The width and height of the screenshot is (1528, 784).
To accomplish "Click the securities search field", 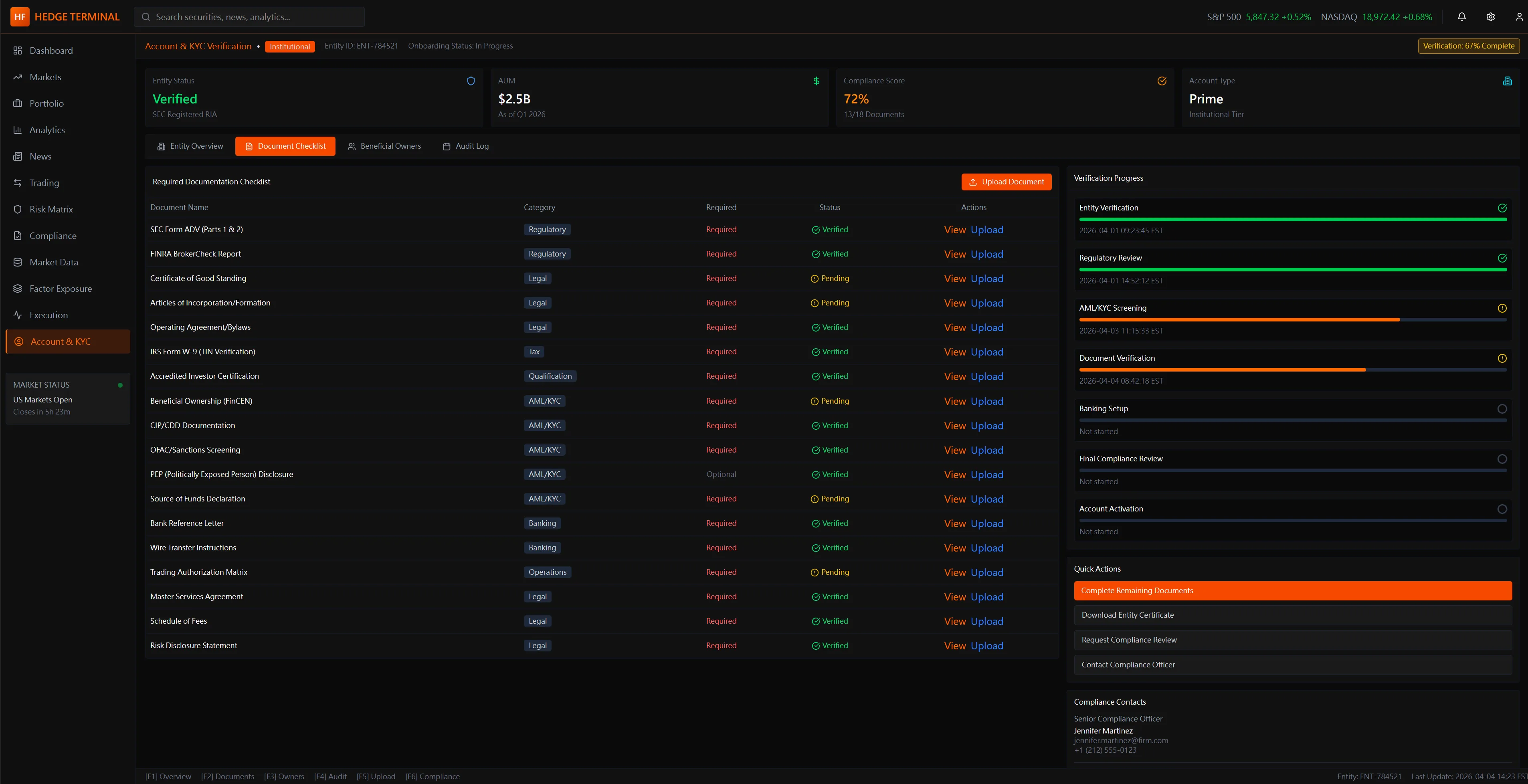I will pos(249,16).
